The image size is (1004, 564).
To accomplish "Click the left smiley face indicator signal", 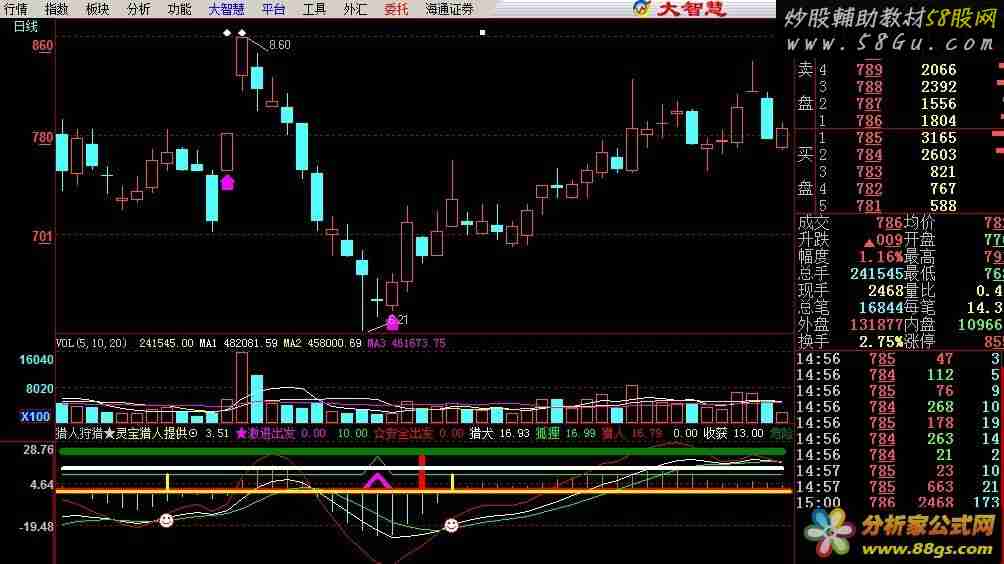I will (x=166, y=520).
